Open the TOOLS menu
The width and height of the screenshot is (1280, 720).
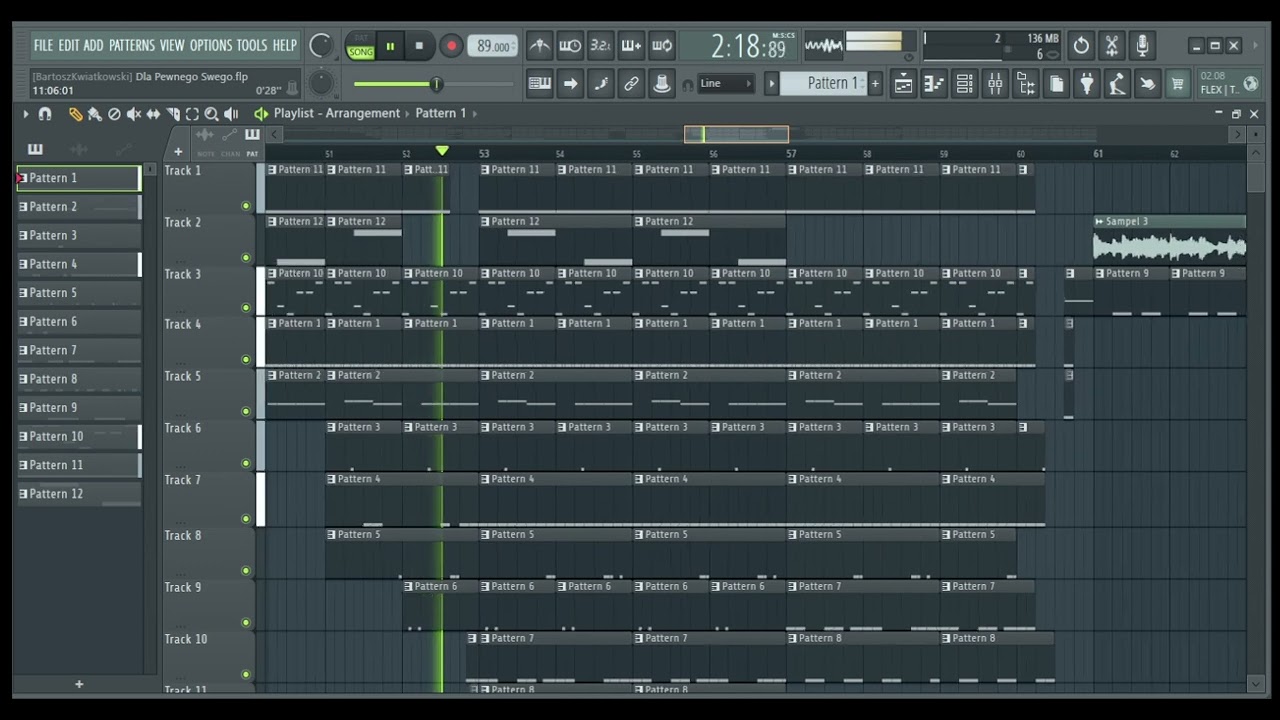click(251, 46)
